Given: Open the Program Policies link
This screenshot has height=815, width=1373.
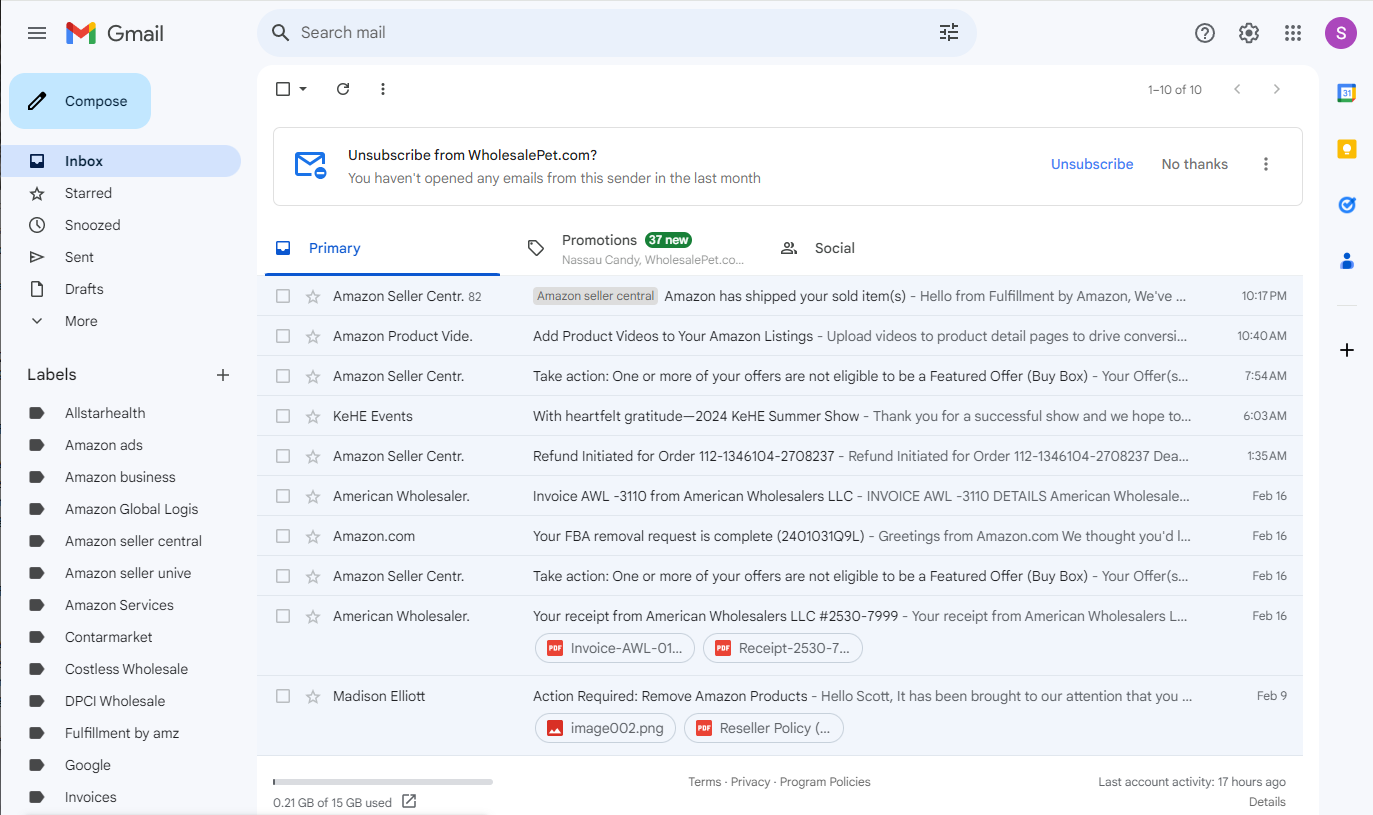Looking at the screenshot, I should pyautogui.click(x=825, y=782).
